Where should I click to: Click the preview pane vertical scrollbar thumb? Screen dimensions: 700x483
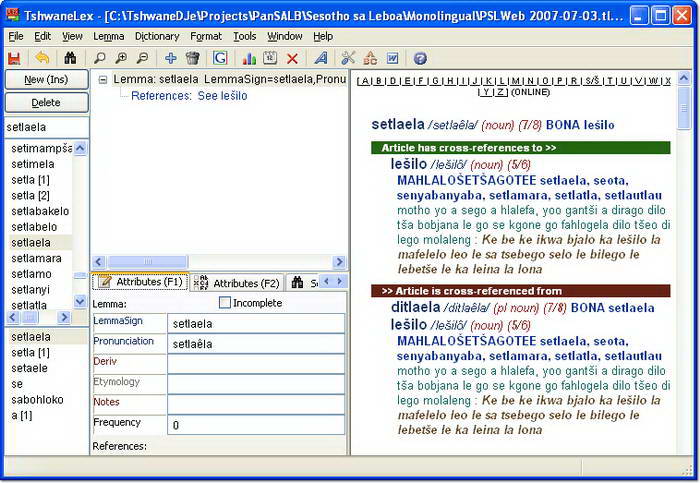coord(684,108)
